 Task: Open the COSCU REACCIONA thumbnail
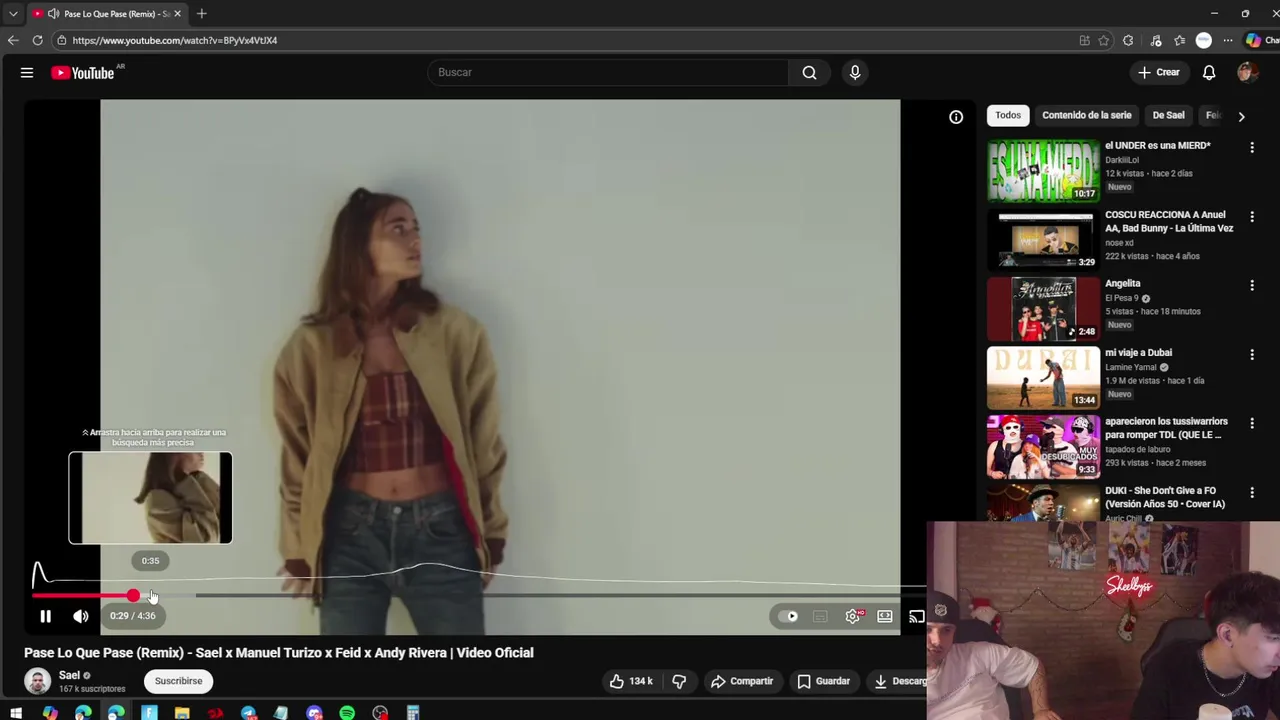pyautogui.click(x=1043, y=240)
